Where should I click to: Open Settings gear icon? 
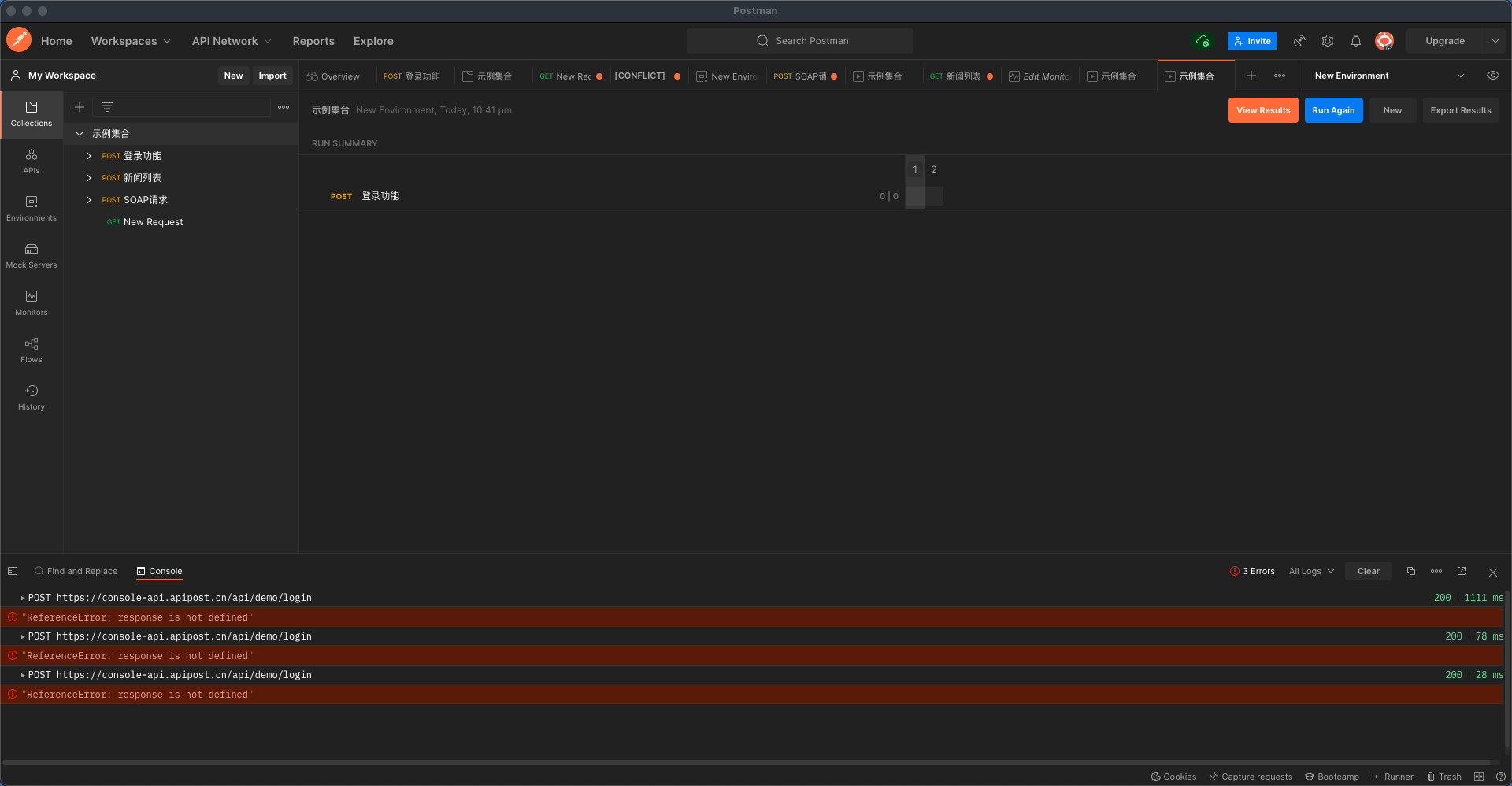(x=1328, y=41)
